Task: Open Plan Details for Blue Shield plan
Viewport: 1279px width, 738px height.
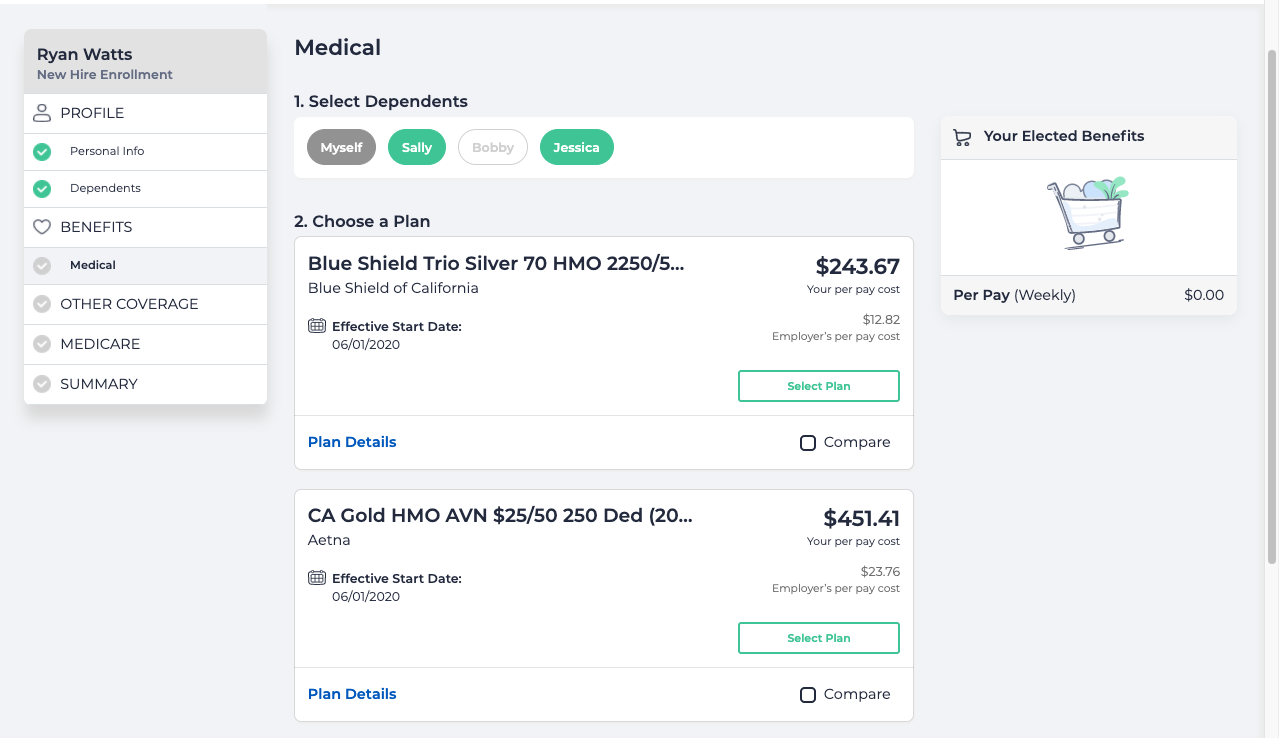Action: point(352,442)
